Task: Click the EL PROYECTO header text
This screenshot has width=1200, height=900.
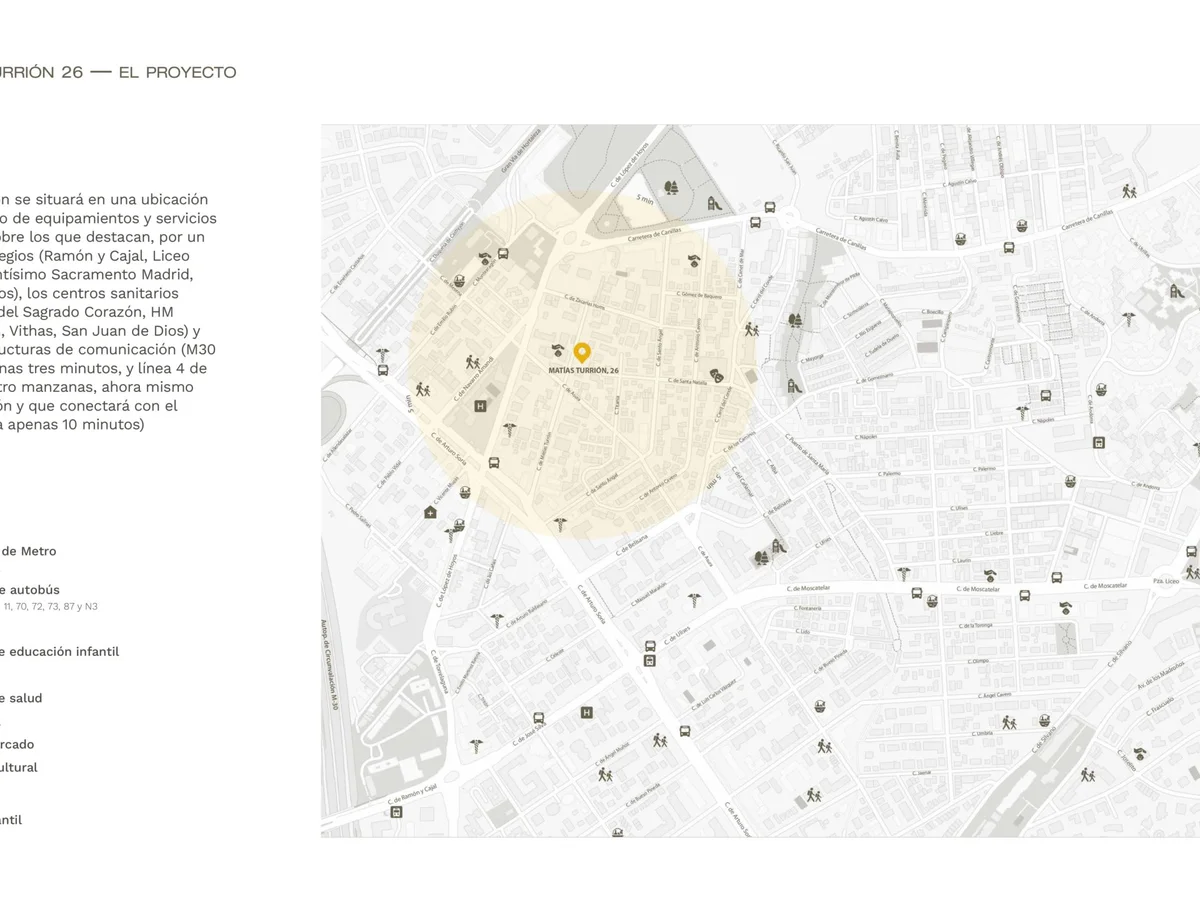Action: (x=177, y=72)
